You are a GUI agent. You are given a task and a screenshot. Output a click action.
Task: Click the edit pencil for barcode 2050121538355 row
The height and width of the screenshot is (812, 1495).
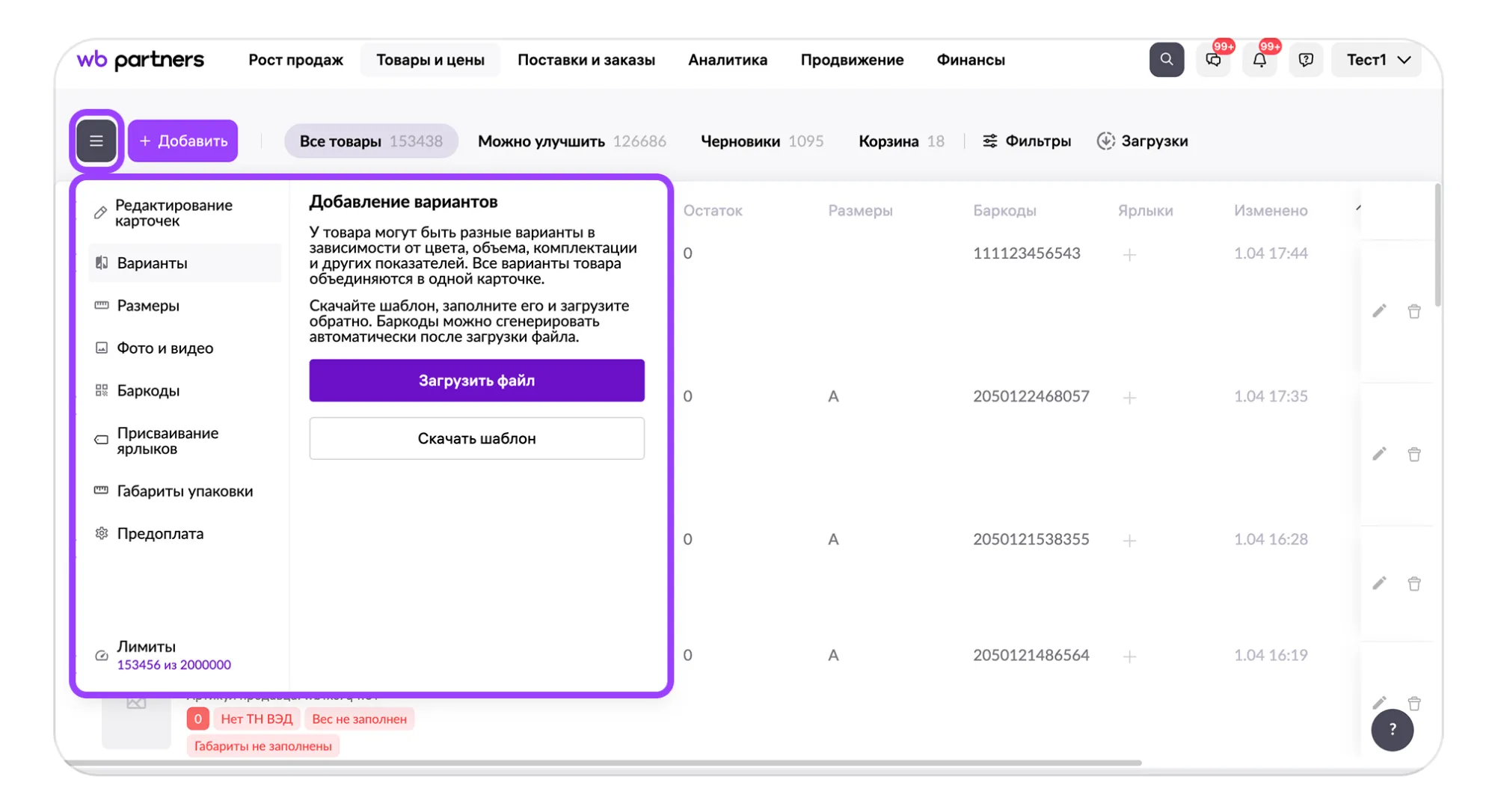1379,583
